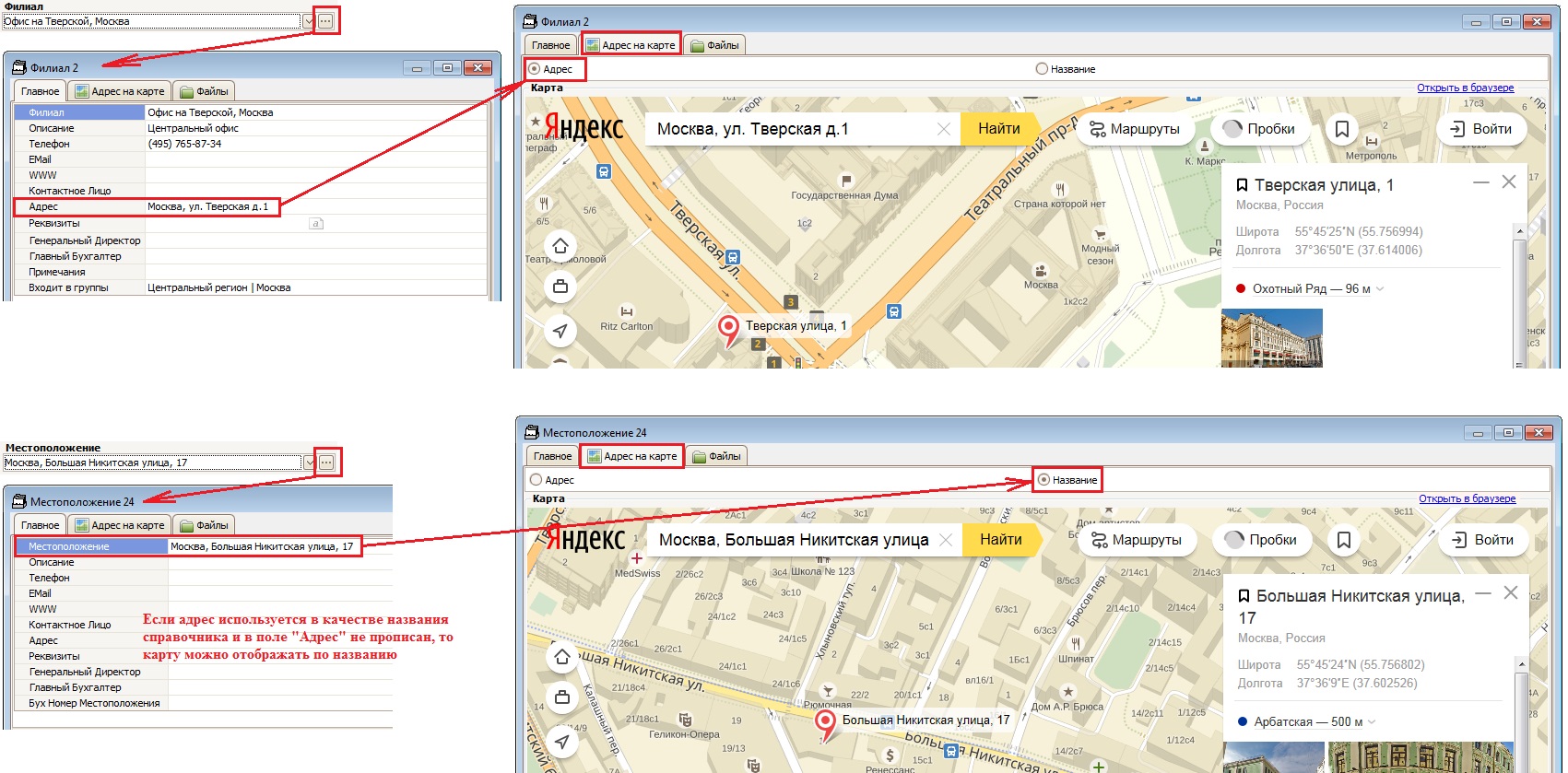The image size is (1568, 773).
Task: Click work briefcase icon on the Тверская map sidebar
Action: (560, 287)
